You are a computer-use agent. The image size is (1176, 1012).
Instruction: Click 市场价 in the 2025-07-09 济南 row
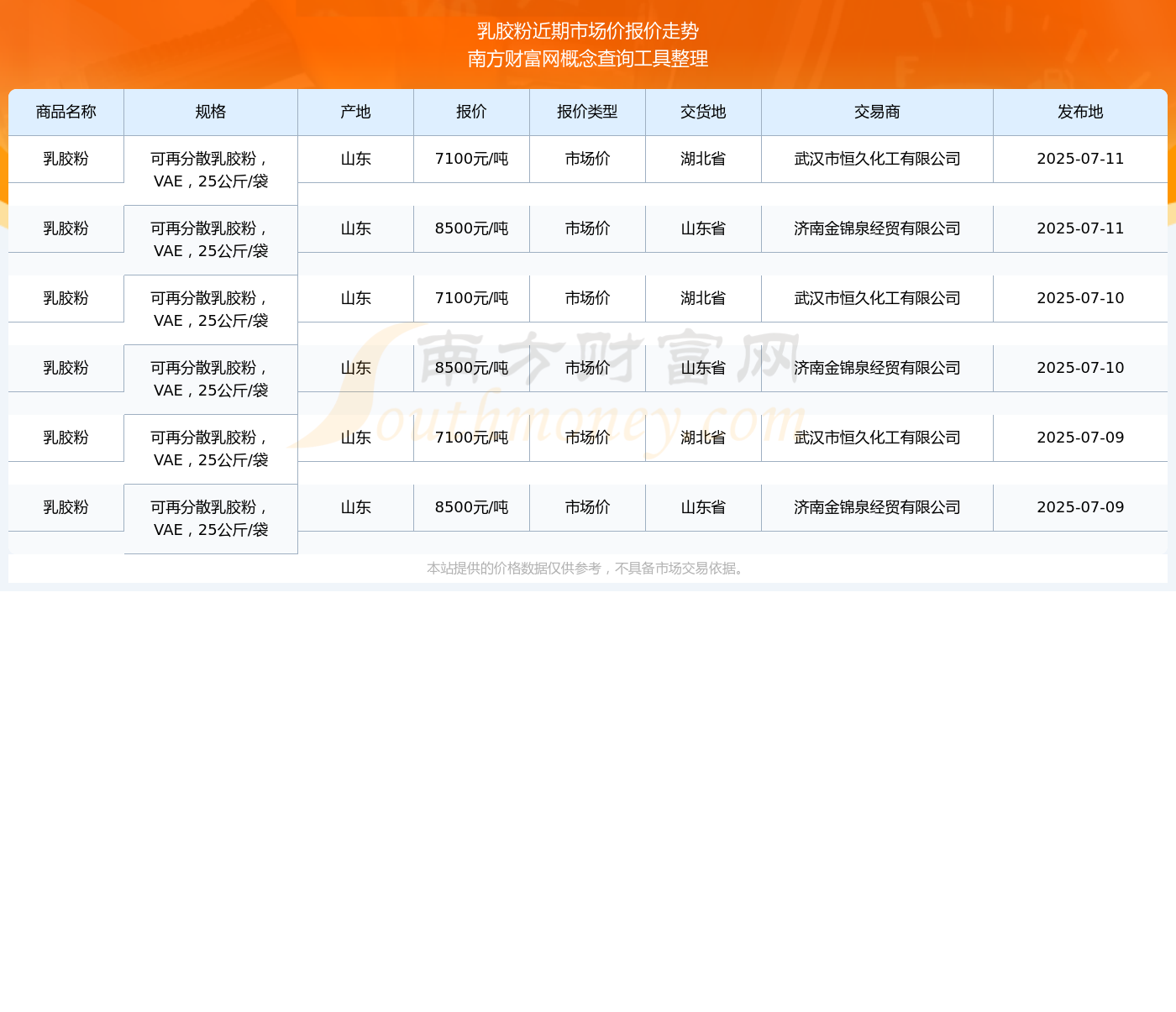[x=588, y=507]
